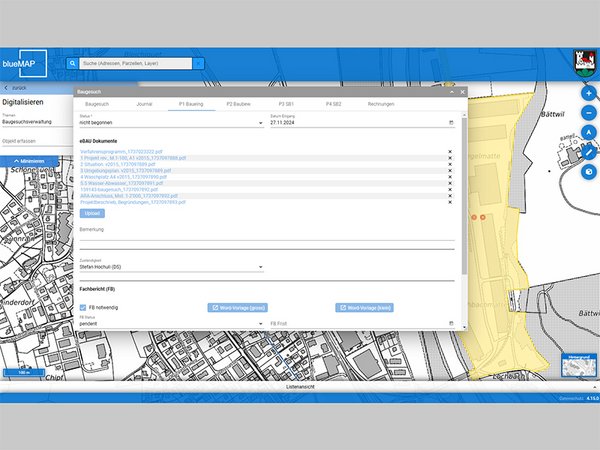Remove the Verfahrensprogramm pdf document
This screenshot has height=450, width=600.
click(x=450, y=152)
